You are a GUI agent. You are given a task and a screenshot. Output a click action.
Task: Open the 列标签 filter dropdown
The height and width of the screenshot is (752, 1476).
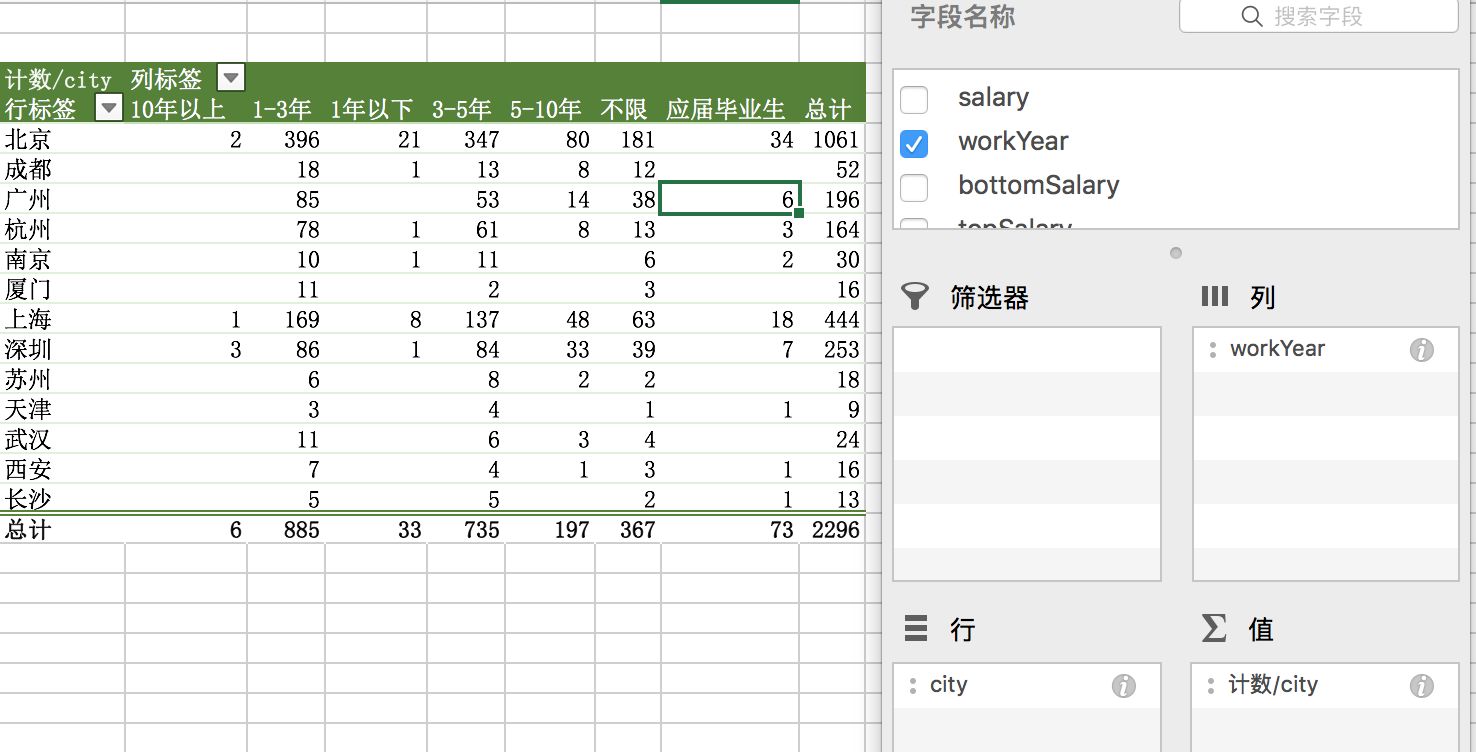click(231, 78)
